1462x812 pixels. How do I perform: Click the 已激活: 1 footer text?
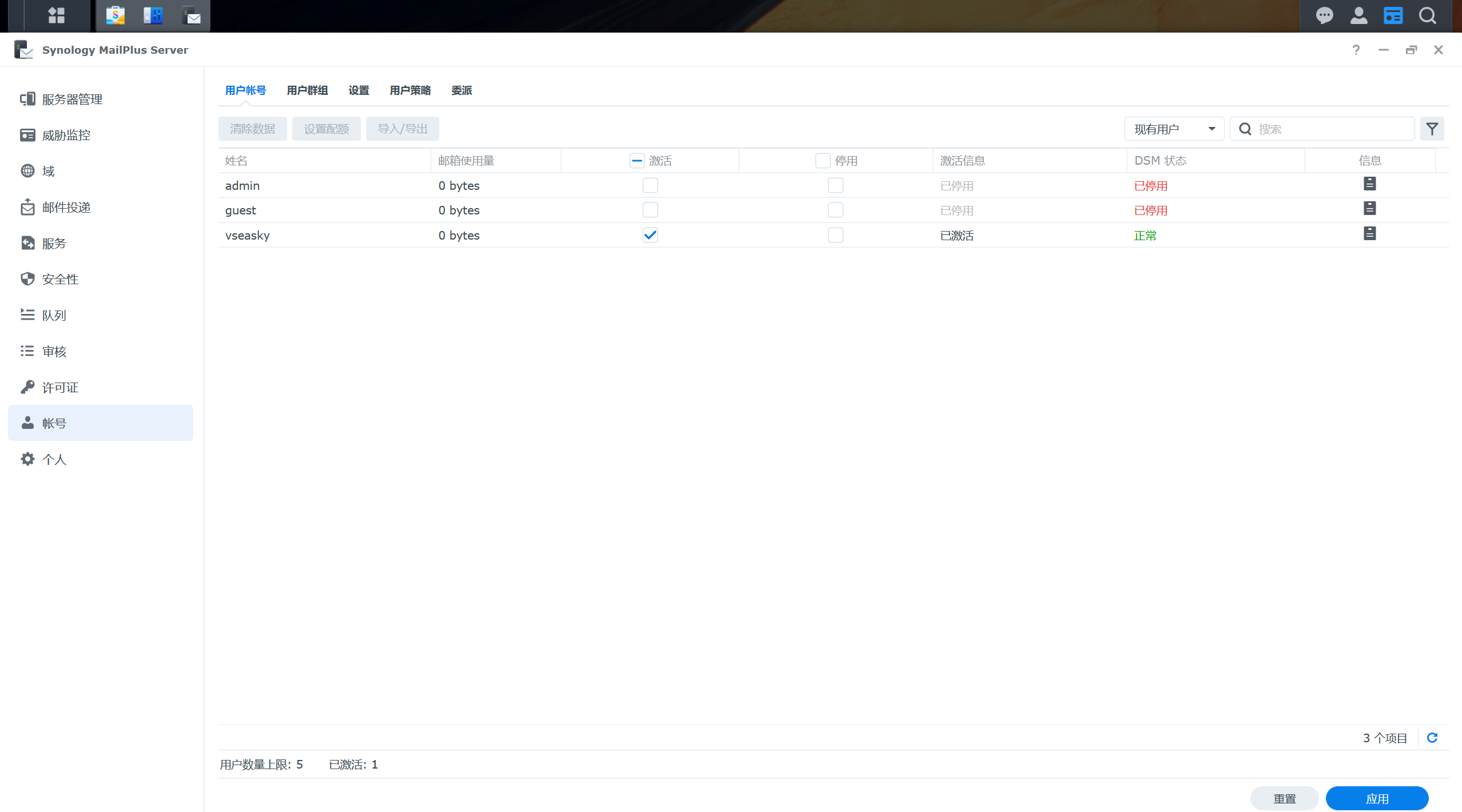[353, 765]
